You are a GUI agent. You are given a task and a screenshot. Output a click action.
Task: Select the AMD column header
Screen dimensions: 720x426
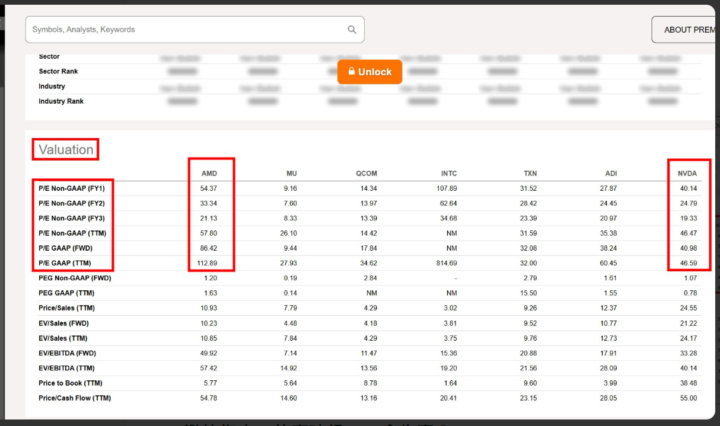tap(209, 173)
